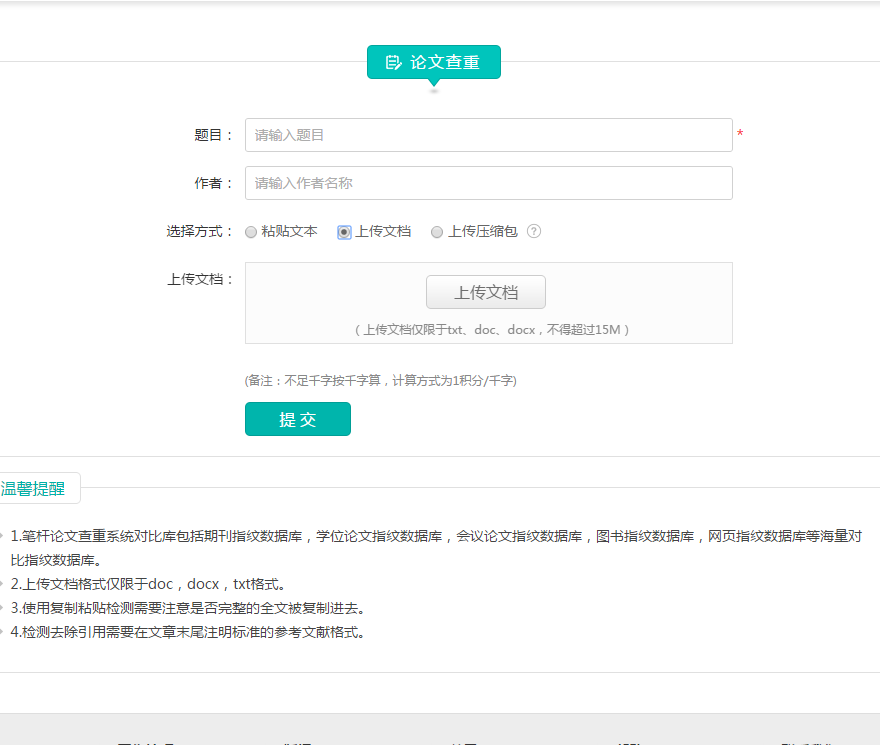Screen dimensions: 880x745
Task: Submit the form with 提交 button
Action: tap(298, 419)
